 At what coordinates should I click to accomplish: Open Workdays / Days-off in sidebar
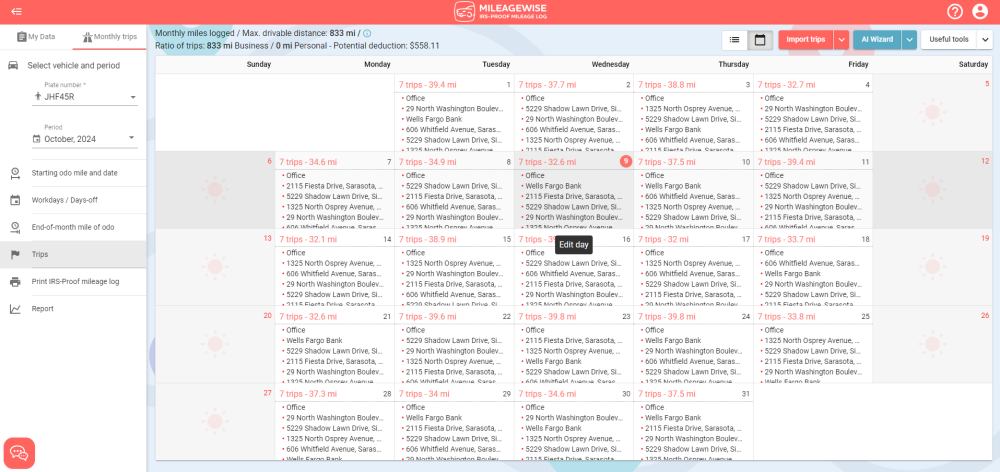[x=65, y=200]
